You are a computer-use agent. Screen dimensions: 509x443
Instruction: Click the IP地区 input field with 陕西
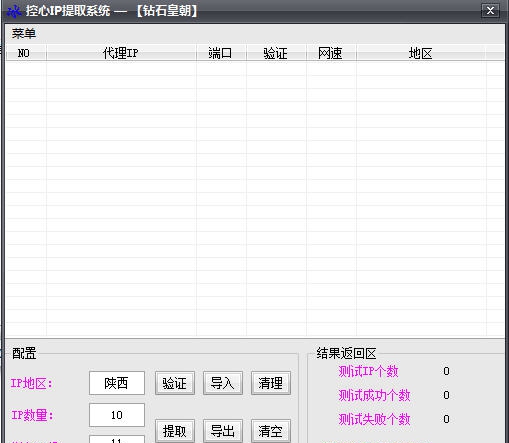click(x=117, y=383)
